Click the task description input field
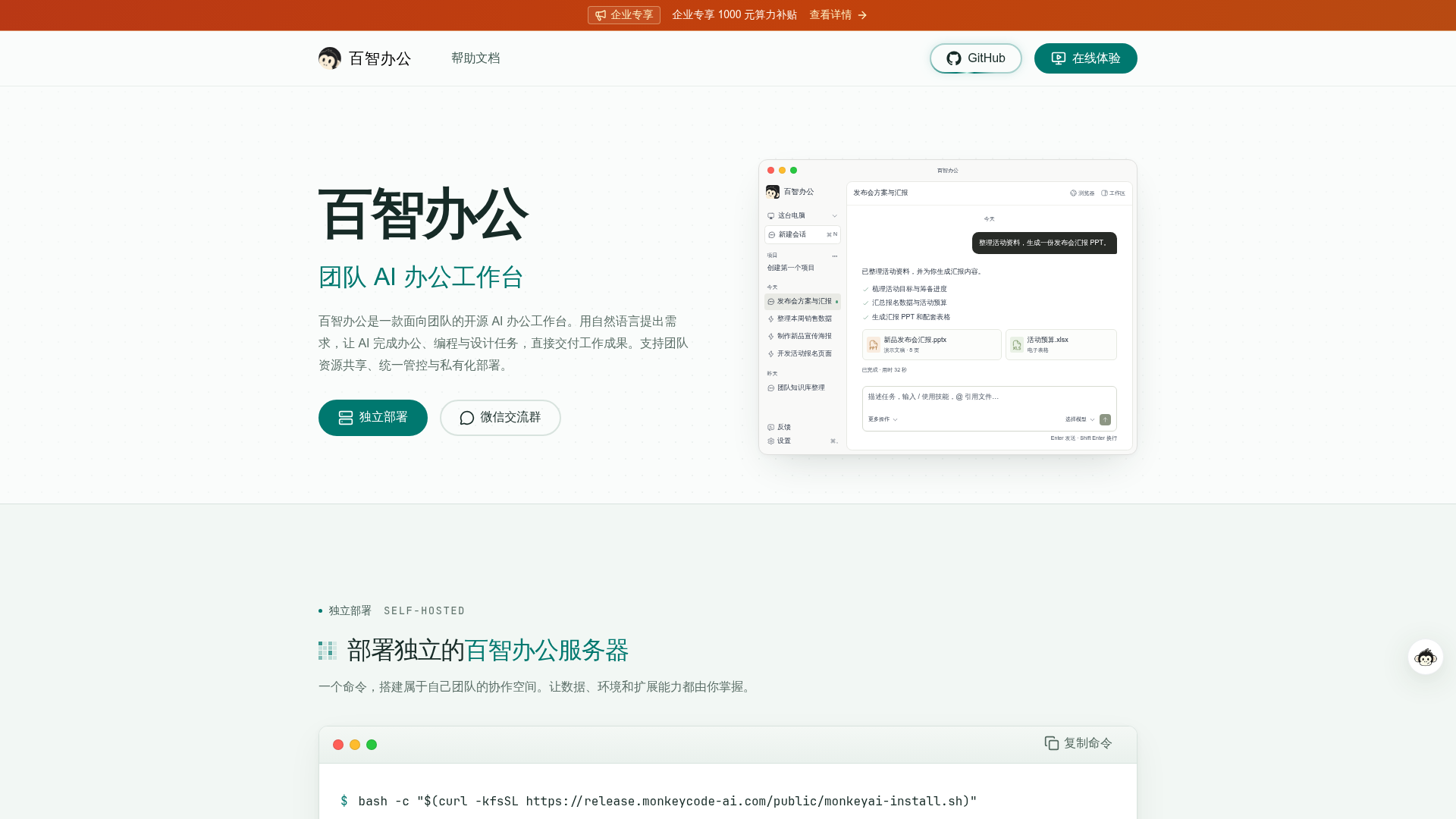This screenshot has height=819, width=1456. pos(989,397)
